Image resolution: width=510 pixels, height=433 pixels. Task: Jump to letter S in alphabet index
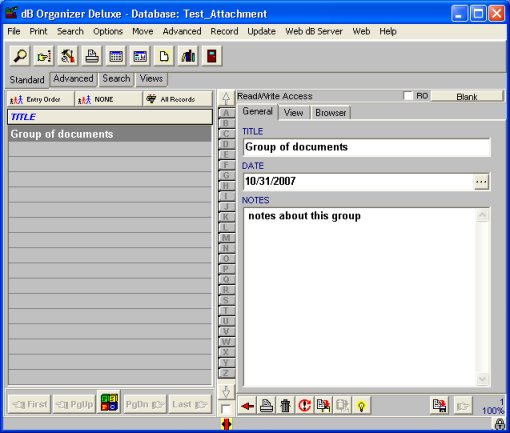(226, 300)
